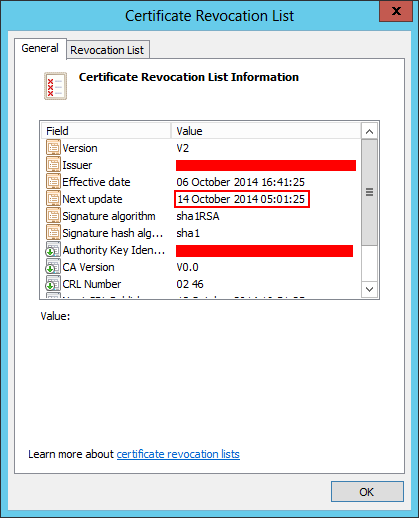Click the OK button

tap(367, 492)
